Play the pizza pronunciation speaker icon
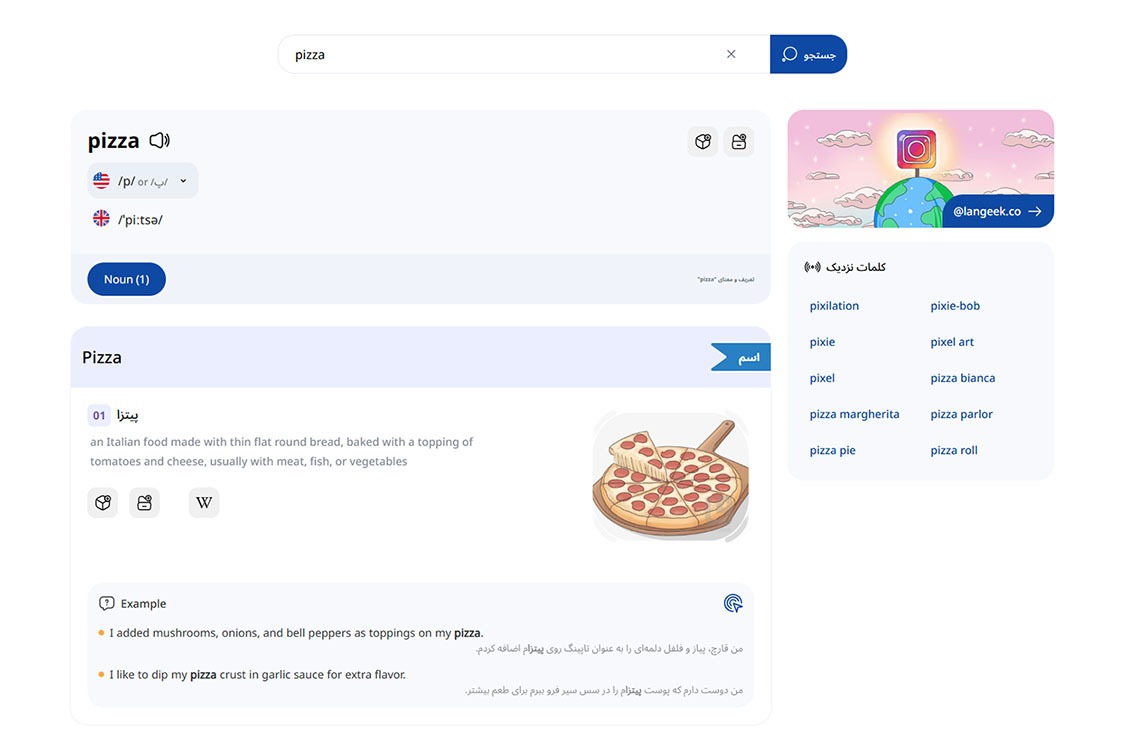The image size is (1125, 750). pos(159,141)
